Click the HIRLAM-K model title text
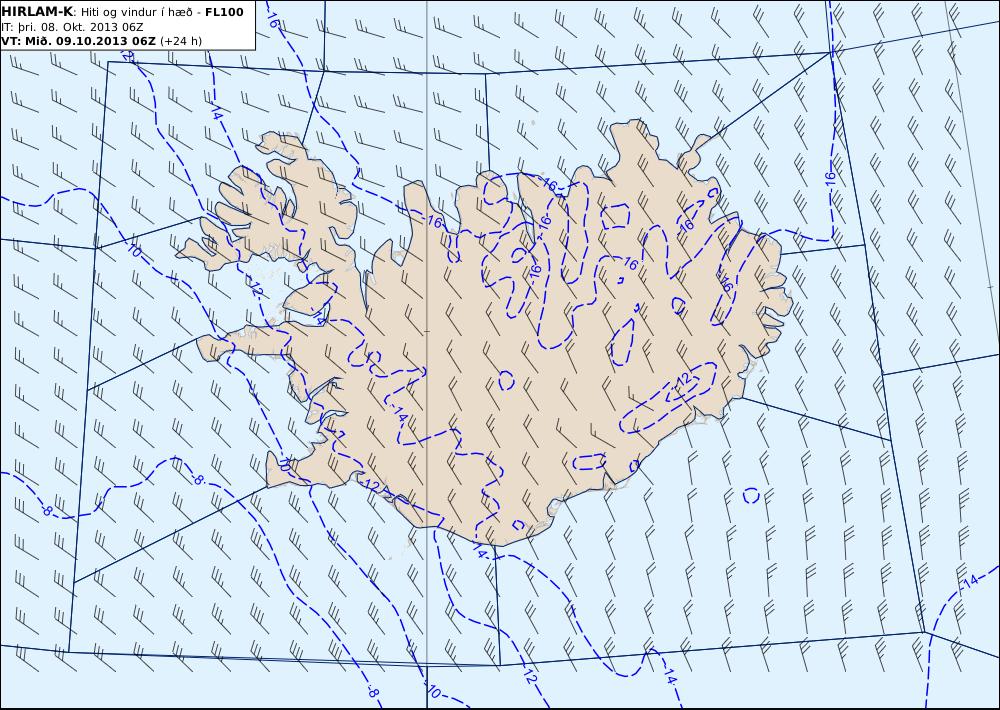The width and height of the screenshot is (1000, 710). pos(38,11)
